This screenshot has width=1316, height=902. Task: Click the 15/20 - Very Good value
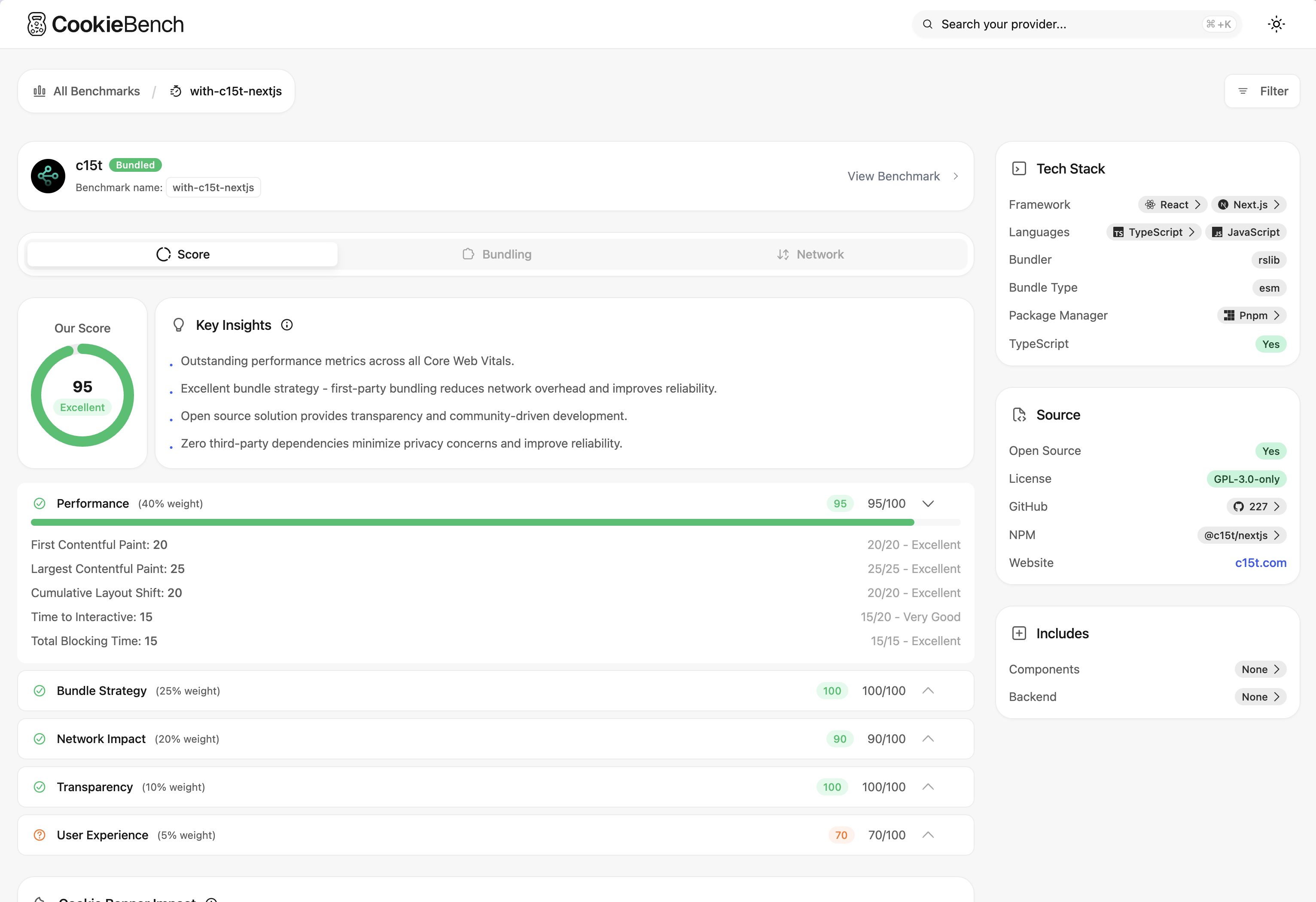pyautogui.click(x=911, y=617)
